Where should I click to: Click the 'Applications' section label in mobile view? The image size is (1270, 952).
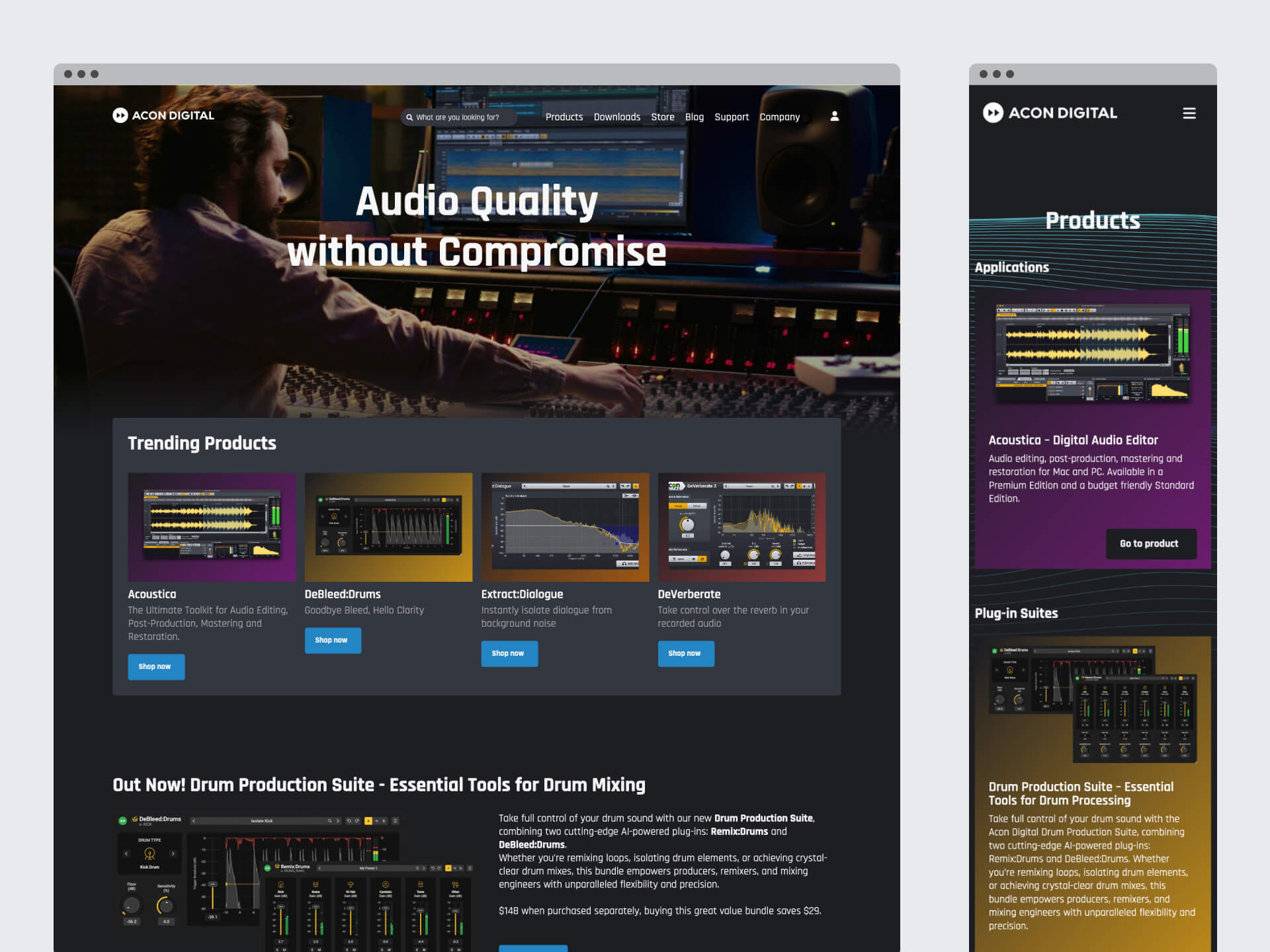point(1011,268)
